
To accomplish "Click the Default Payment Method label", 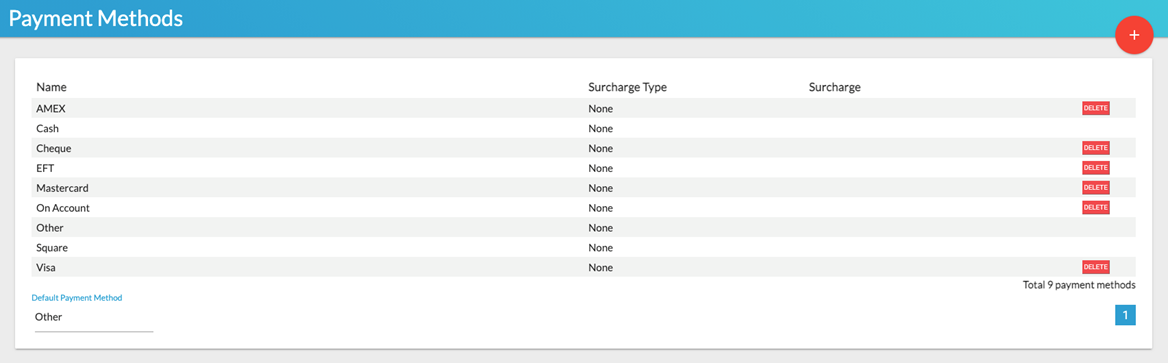I will point(77,297).
